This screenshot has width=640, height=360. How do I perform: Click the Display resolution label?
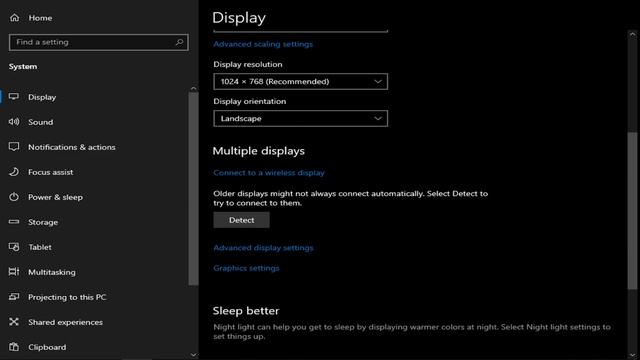(248, 64)
